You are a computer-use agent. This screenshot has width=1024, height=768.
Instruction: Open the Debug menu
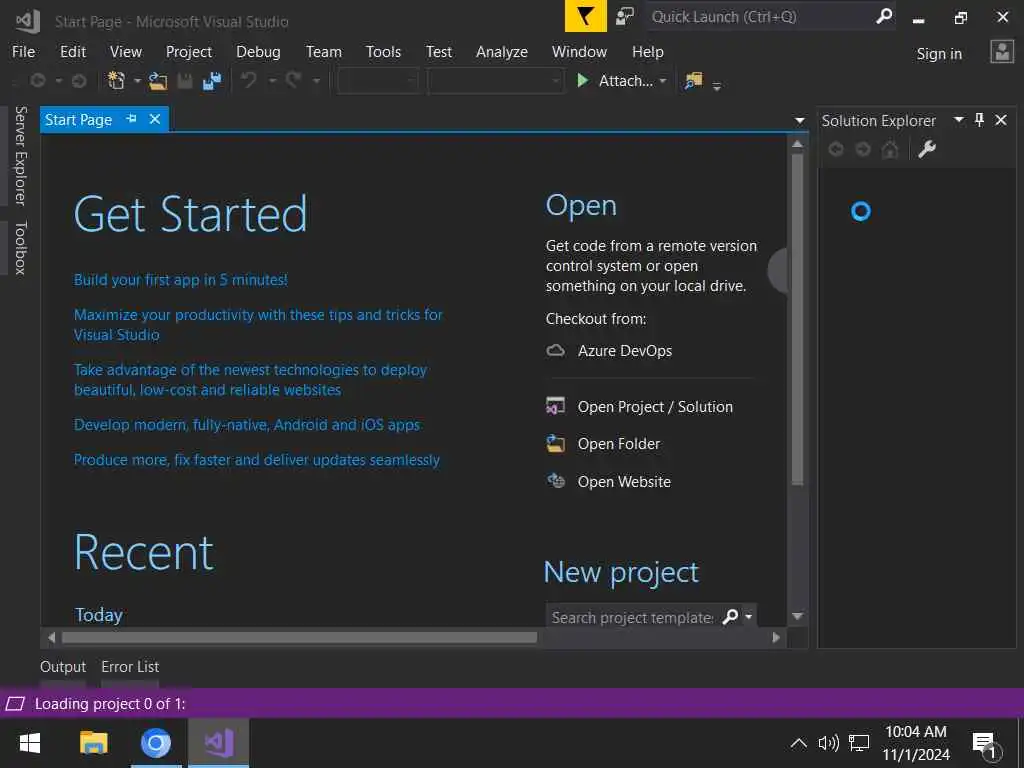click(x=258, y=52)
